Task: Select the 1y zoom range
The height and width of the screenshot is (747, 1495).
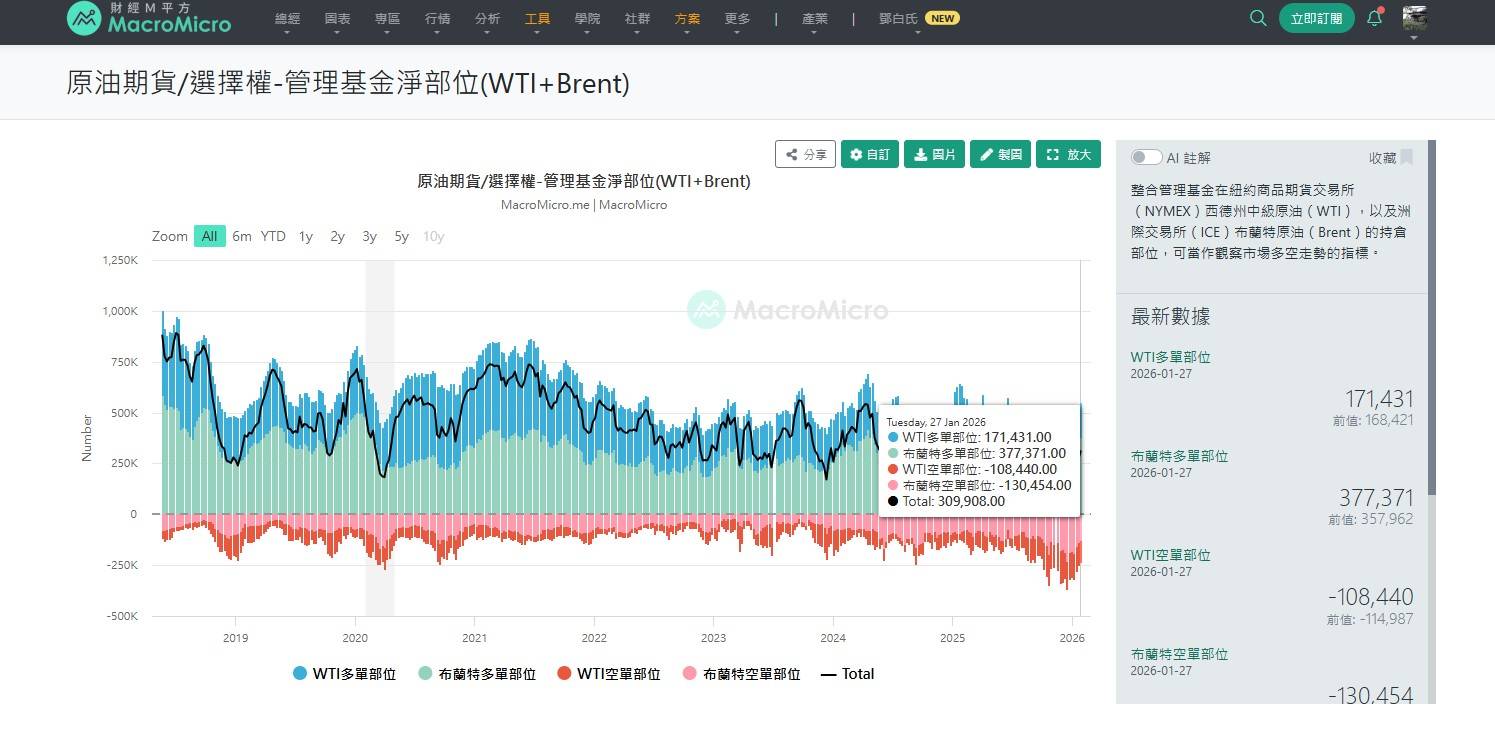Action: tap(306, 236)
